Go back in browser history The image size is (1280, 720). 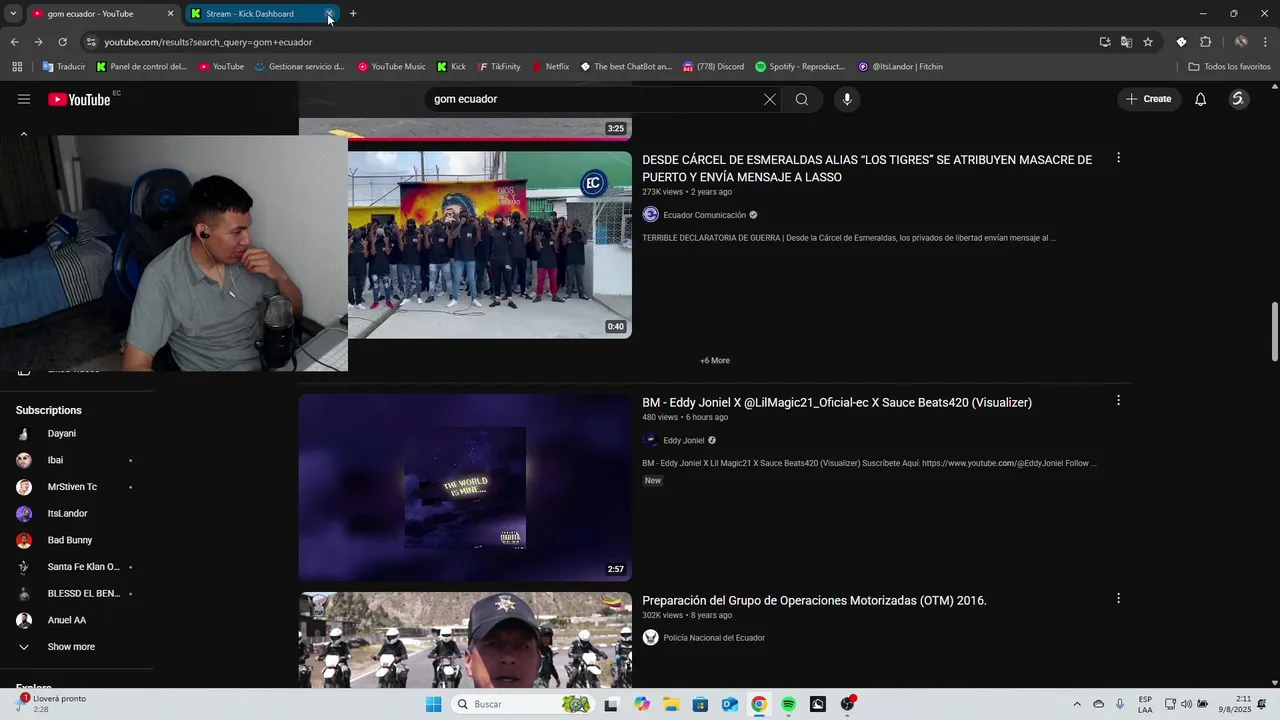coord(14,42)
